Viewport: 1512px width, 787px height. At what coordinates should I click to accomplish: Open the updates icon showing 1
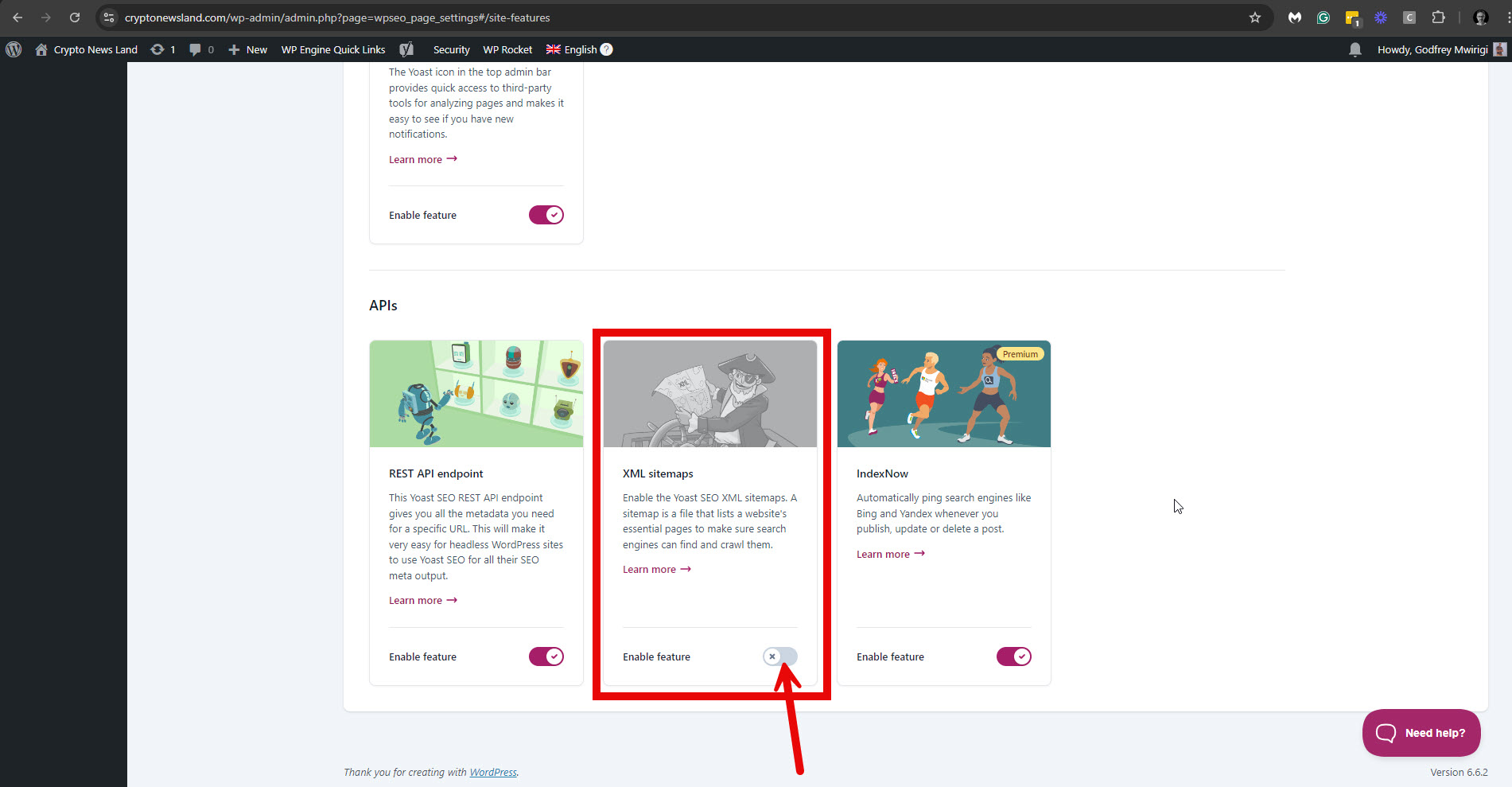162,49
